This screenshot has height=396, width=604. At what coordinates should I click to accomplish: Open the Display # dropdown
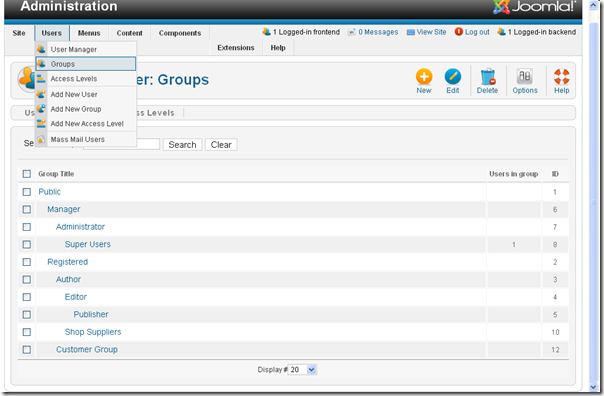tap(303, 369)
